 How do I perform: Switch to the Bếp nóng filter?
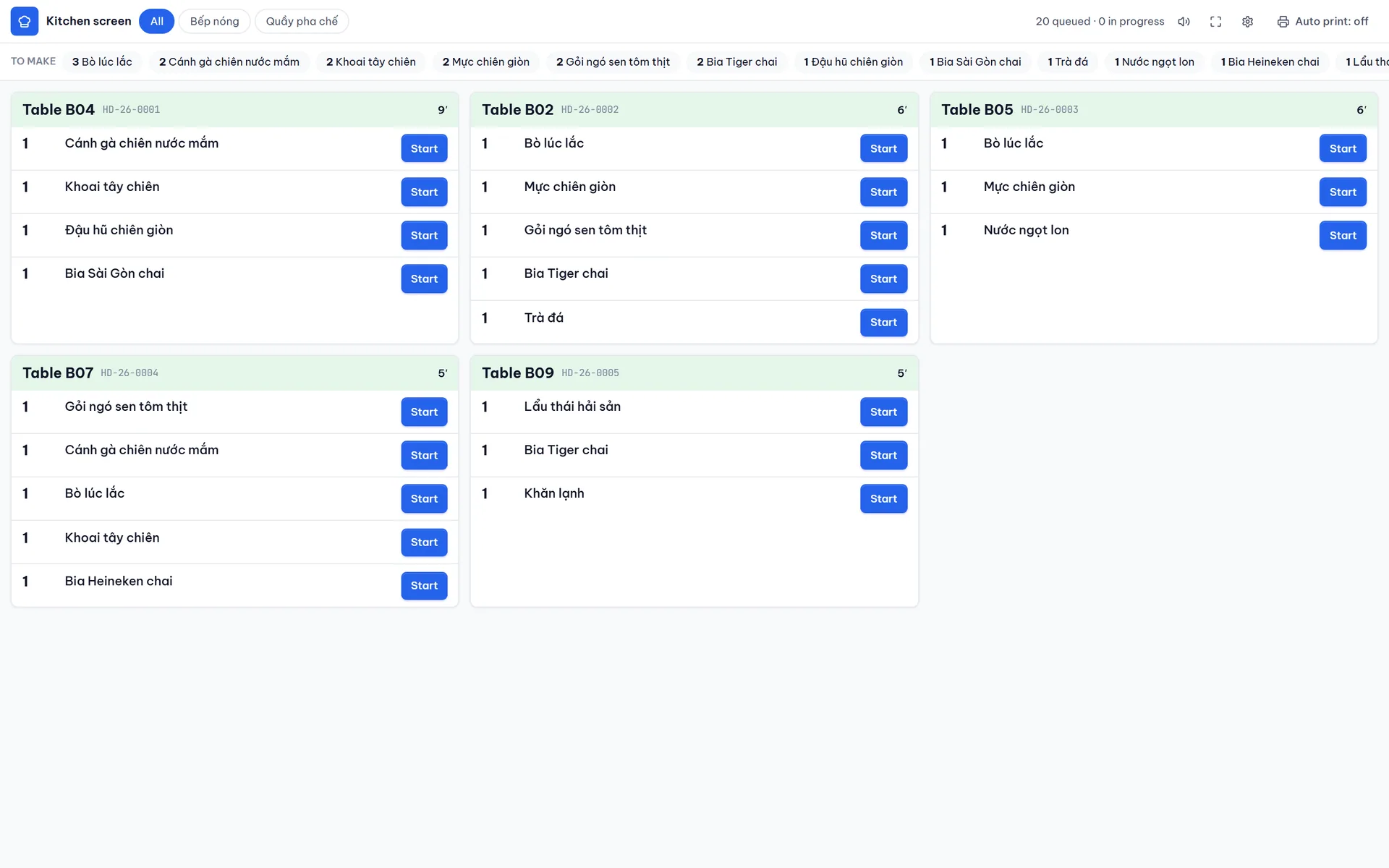pyautogui.click(x=214, y=22)
